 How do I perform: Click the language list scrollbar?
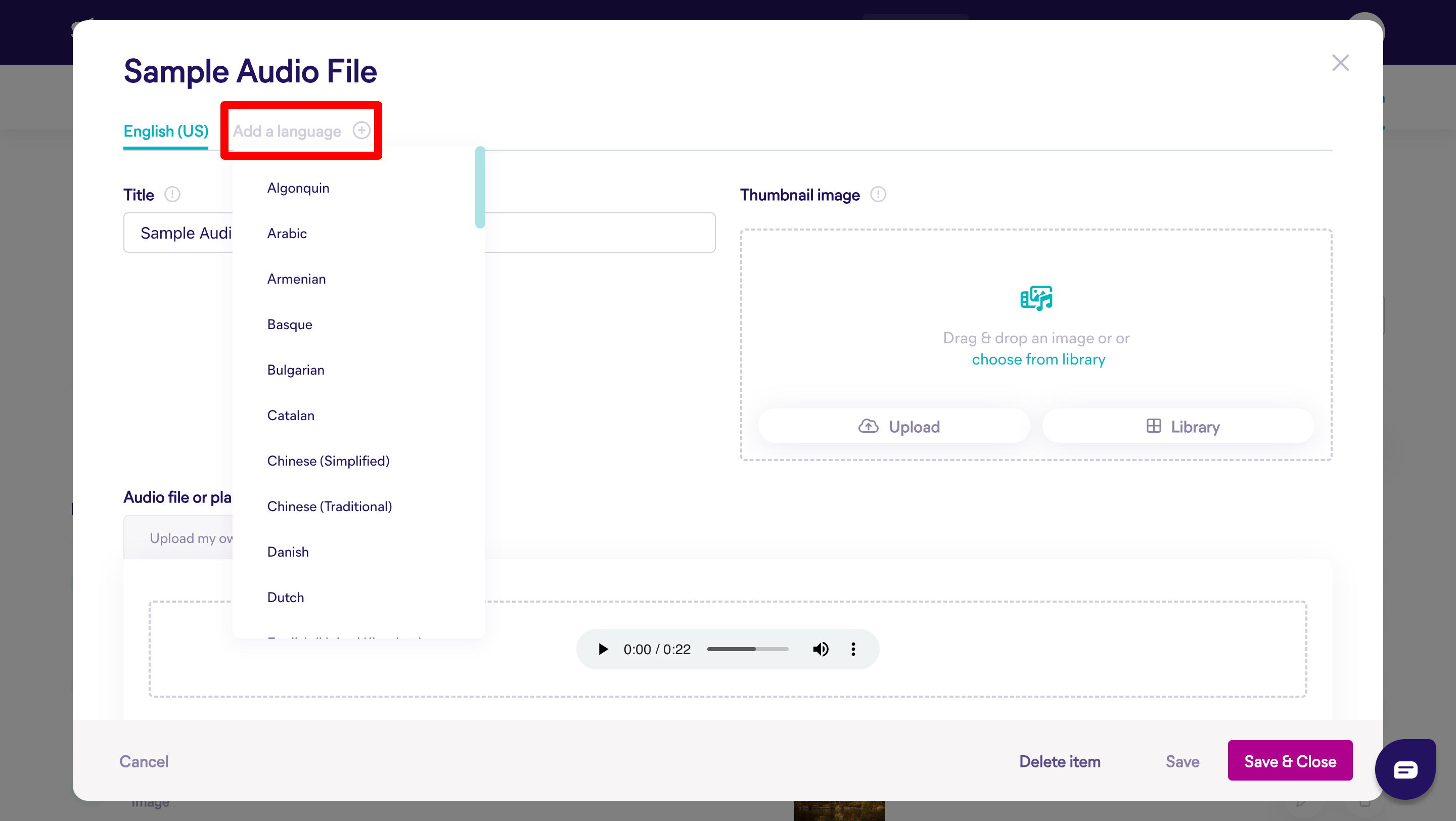coord(480,188)
